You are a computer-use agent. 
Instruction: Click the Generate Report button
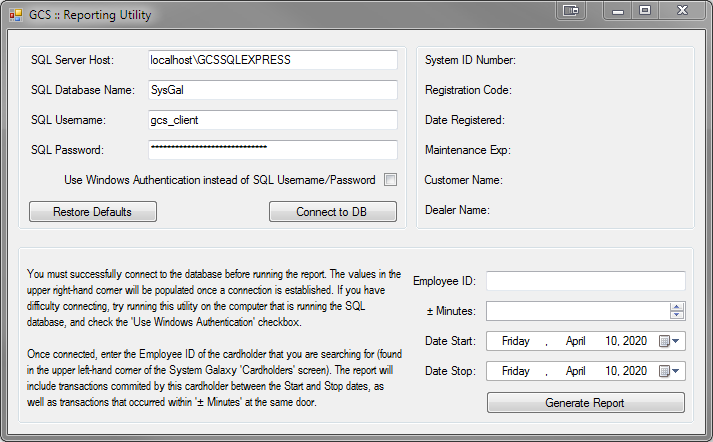[586, 403]
